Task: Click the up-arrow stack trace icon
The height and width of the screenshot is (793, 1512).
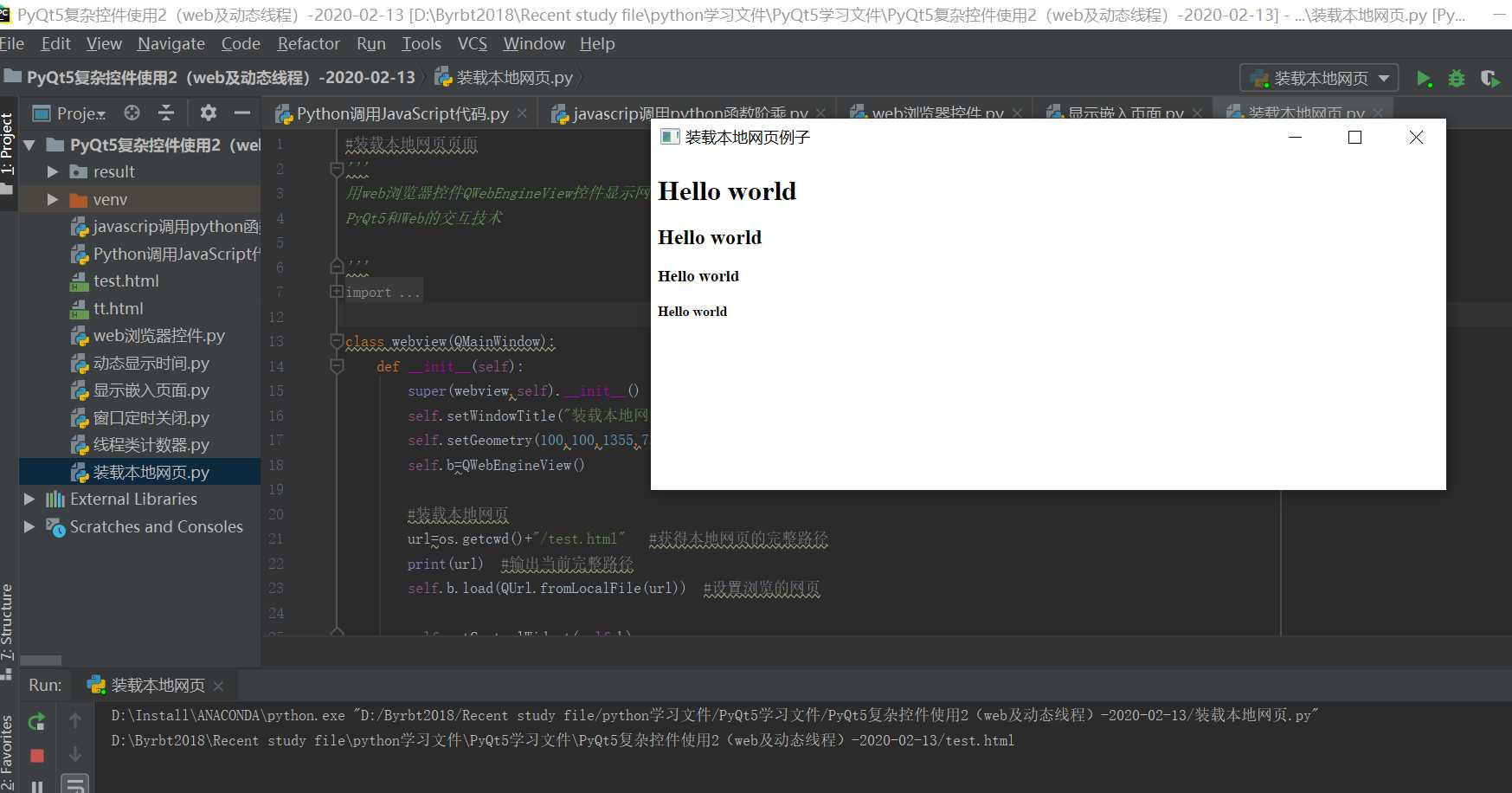Action: click(x=75, y=720)
